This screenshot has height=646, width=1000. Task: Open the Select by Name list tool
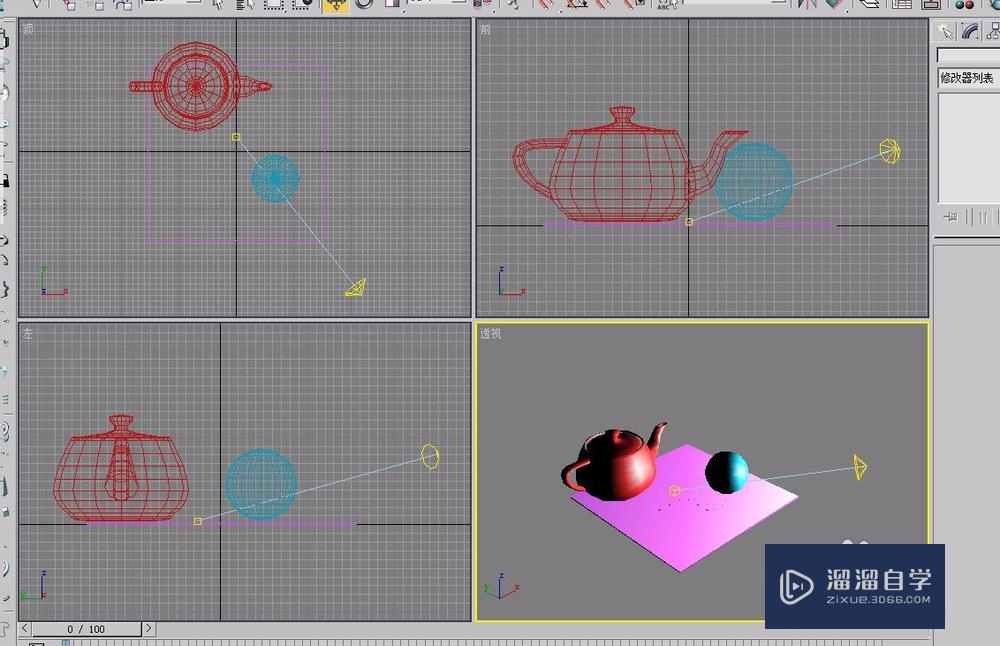[x=246, y=4]
